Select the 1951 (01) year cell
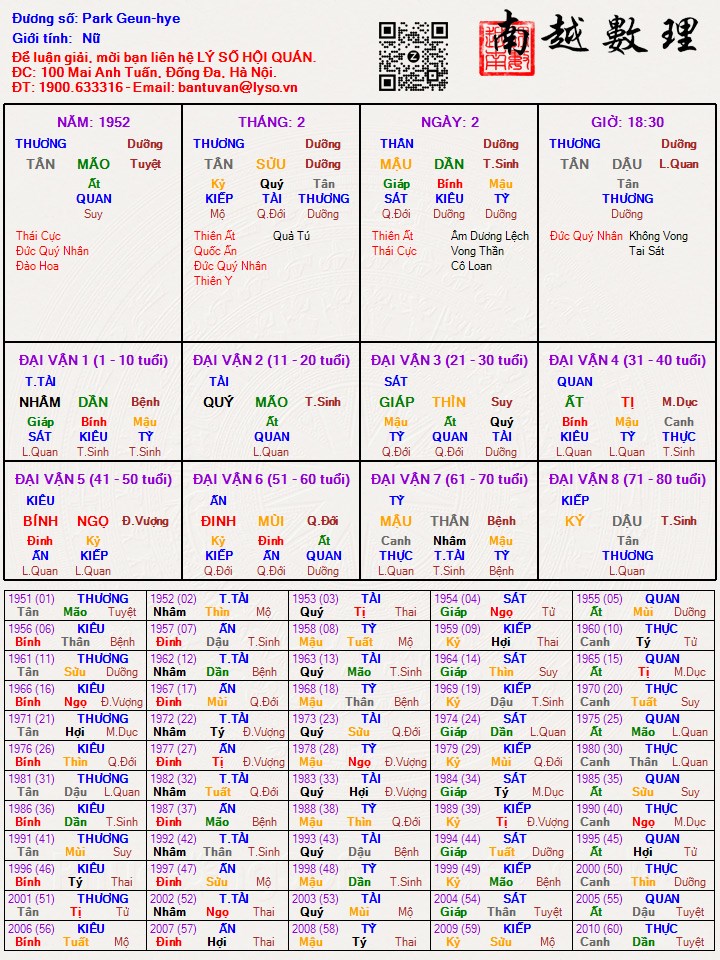 [x=31, y=599]
